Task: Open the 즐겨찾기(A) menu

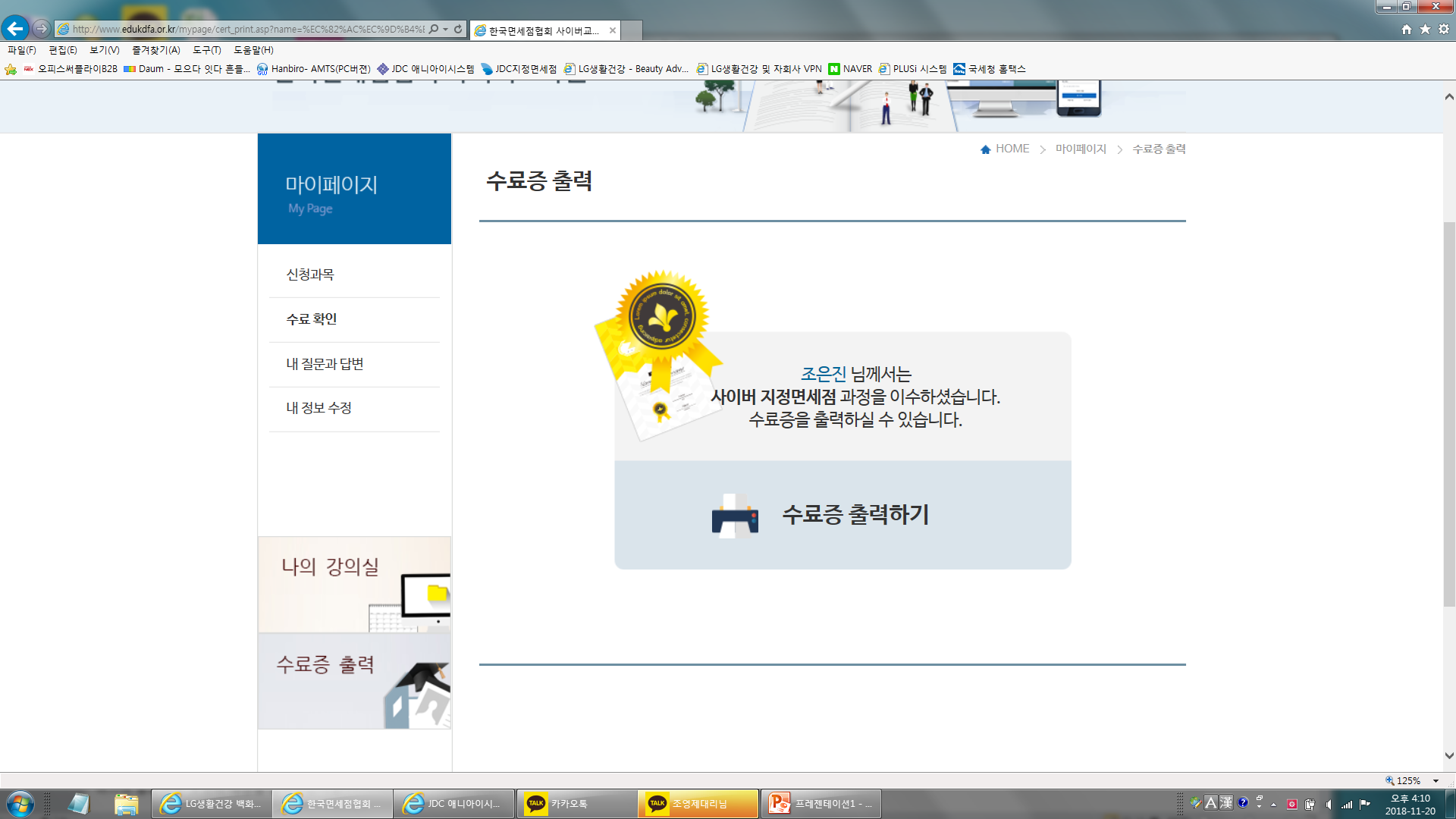Action: pos(155,50)
